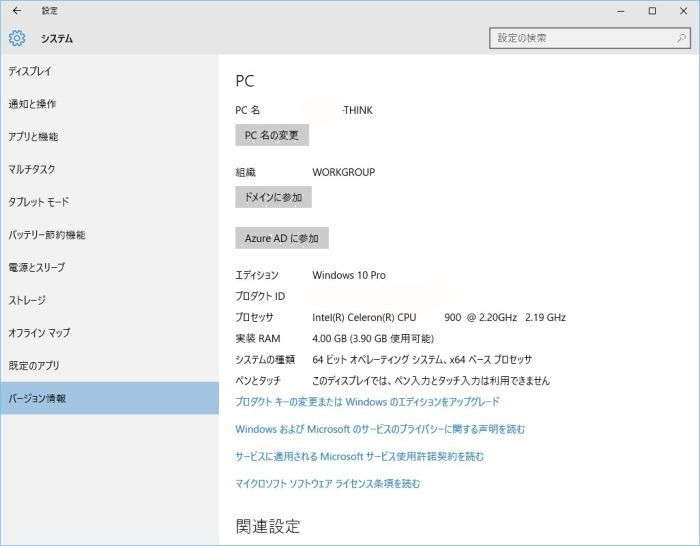The image size is (700, 546).
Task: Click the ドメインに参加 button
Action: click(x=273, y=197)
